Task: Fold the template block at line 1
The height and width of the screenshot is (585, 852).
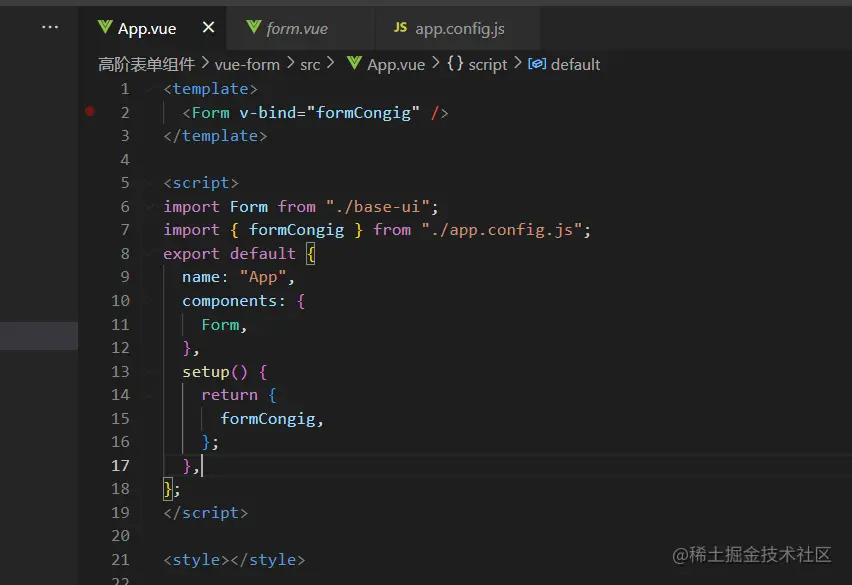Action: (x=150, y=89)
